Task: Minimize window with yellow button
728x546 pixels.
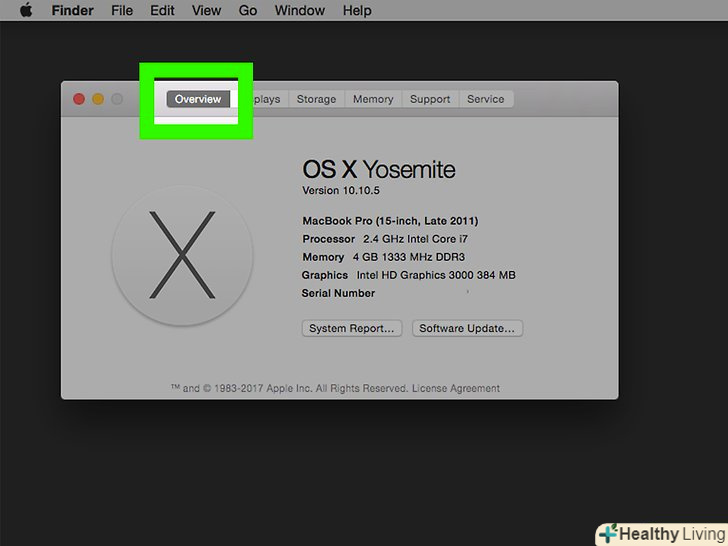Action: [98, 99]
